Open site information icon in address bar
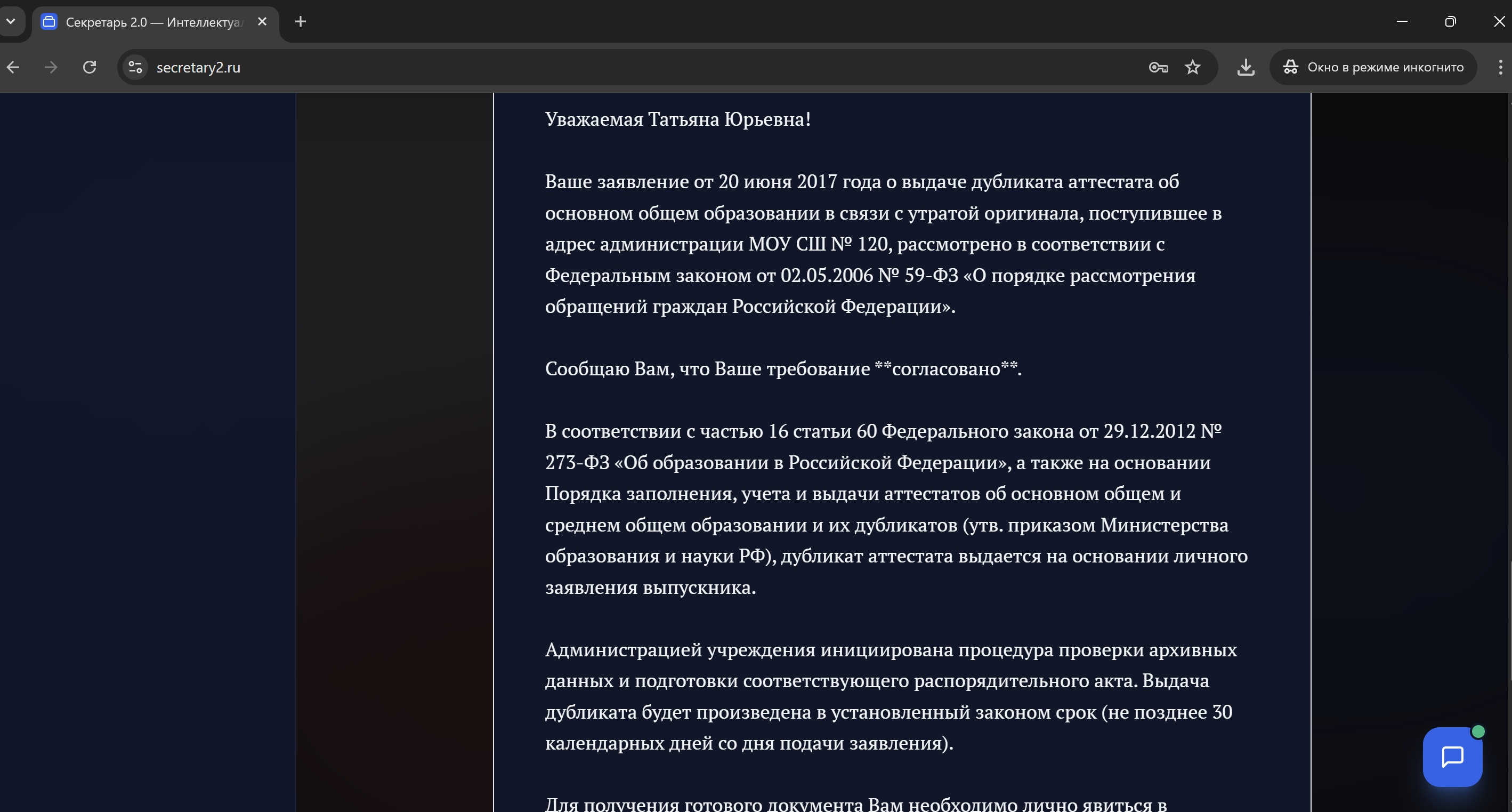 tap(135, 68)
